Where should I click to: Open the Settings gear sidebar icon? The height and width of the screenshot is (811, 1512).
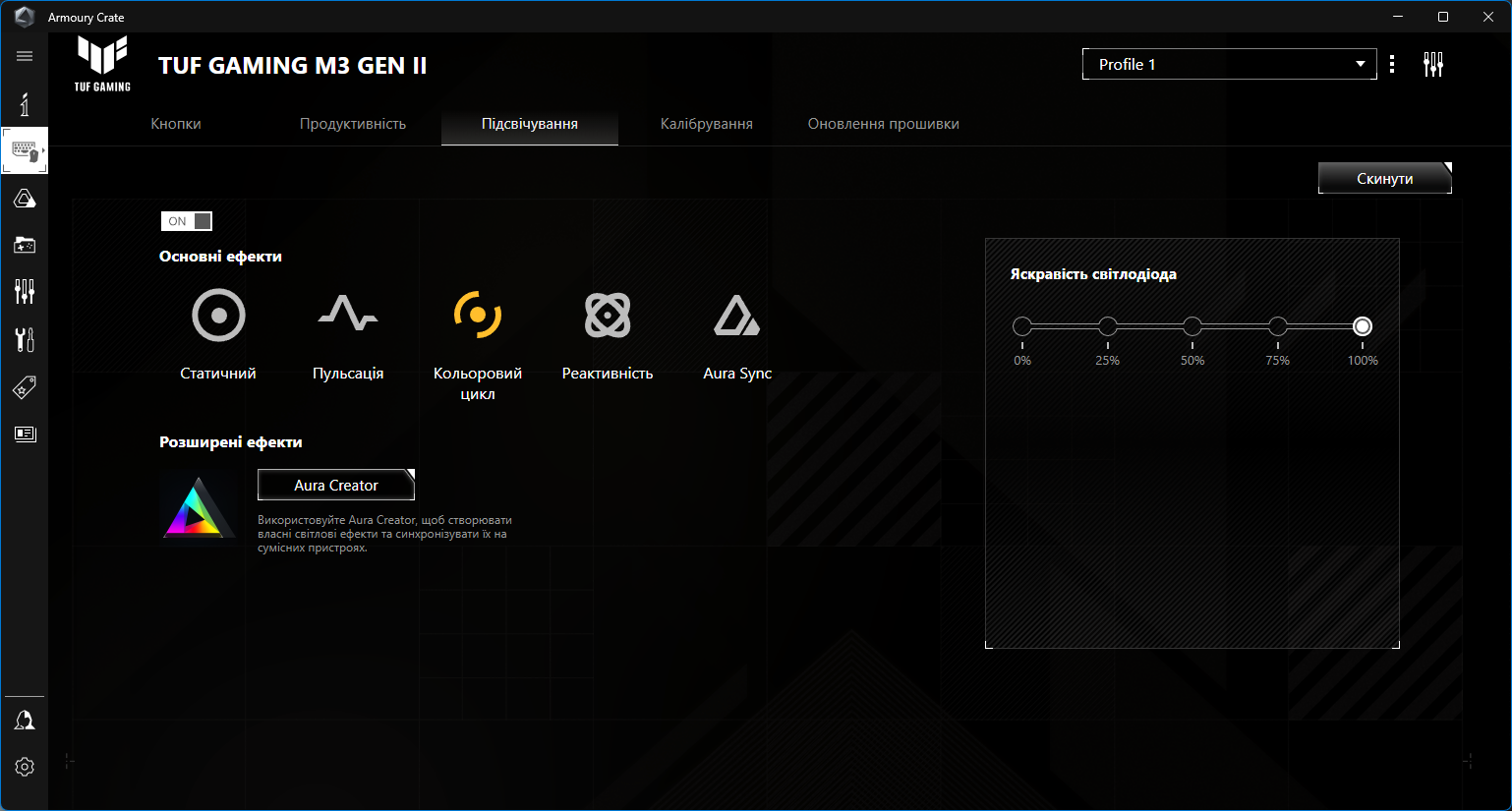tap(25, 767)
